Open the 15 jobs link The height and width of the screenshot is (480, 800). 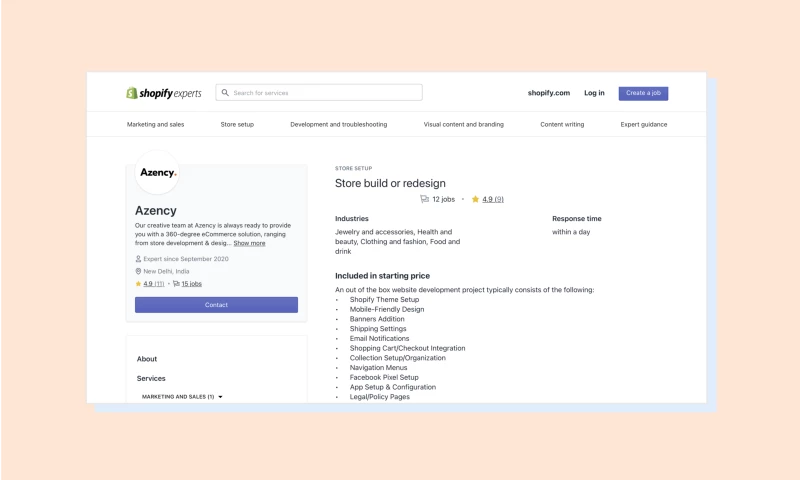(x=191, y=284)
